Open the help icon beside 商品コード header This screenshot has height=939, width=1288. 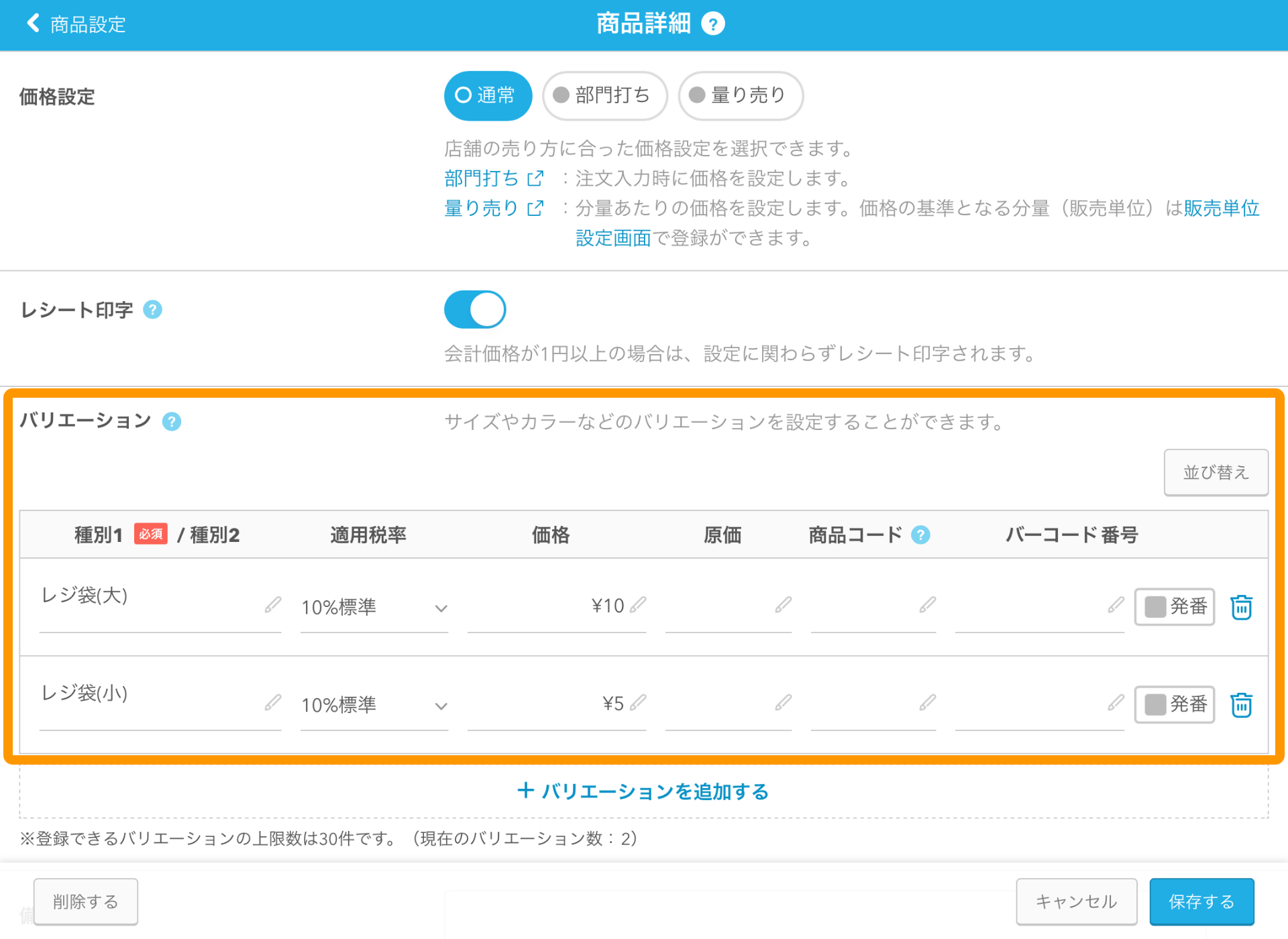click(921, 535)
